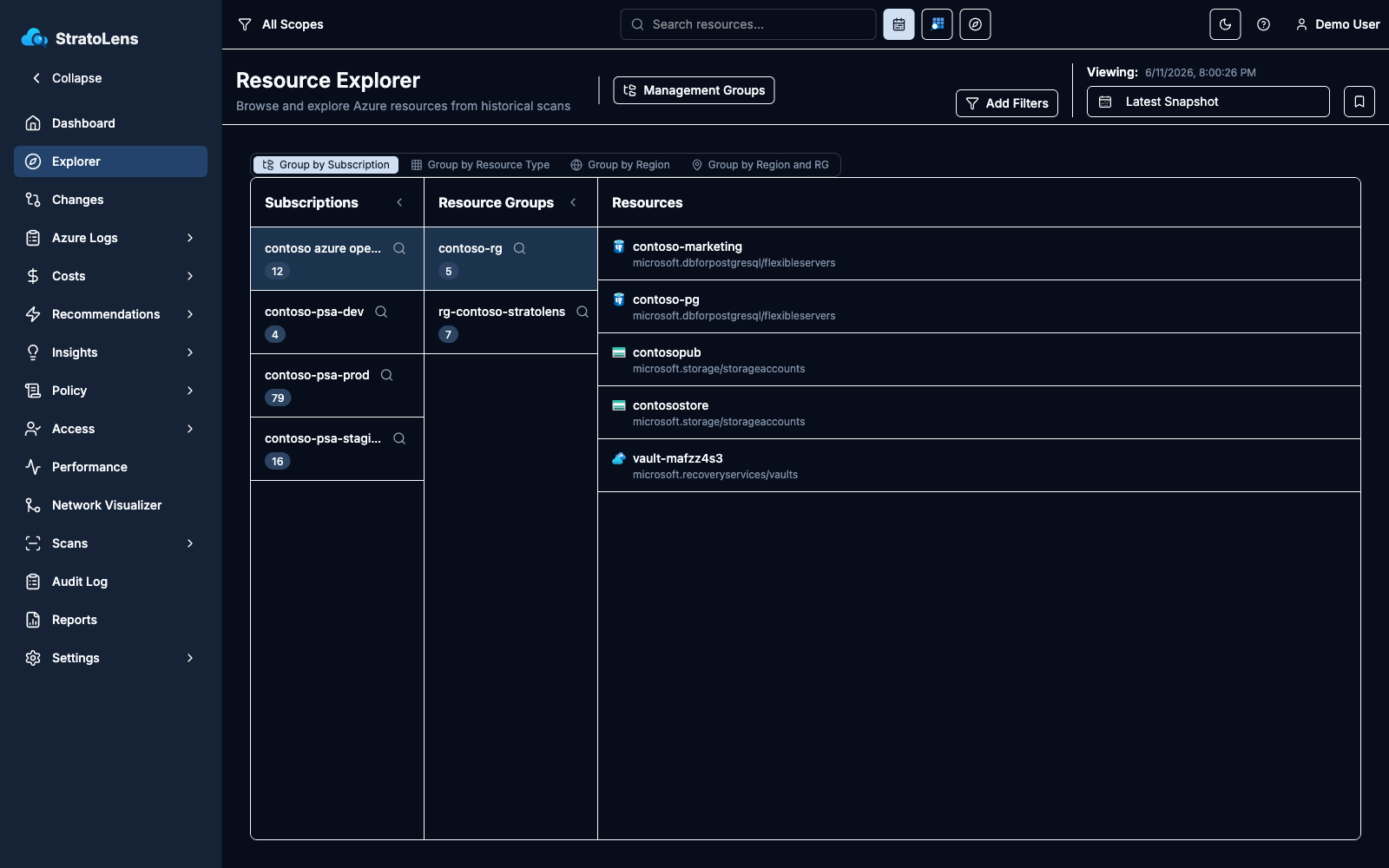Open Performance page
Image resolution: width=1389 pixels, height=868 pixels.
pos(110,467)
